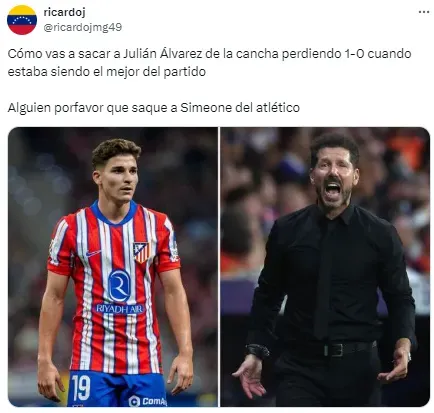Click the coach's open mouth in right photo
434x413 pixels.
(332, 190)
